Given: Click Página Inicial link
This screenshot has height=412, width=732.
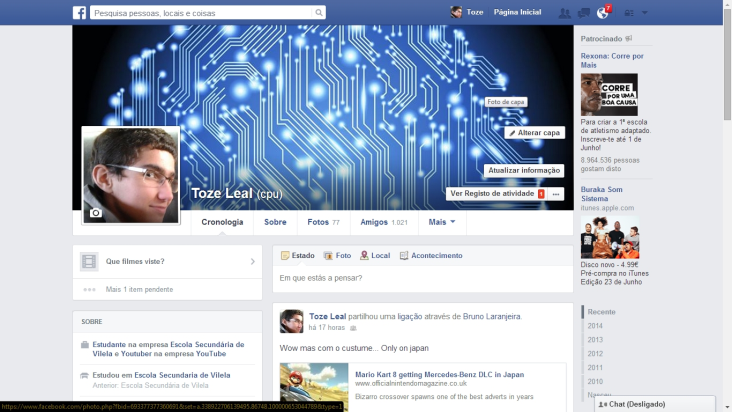Looking at the screenshot, I should coord(518,13).
